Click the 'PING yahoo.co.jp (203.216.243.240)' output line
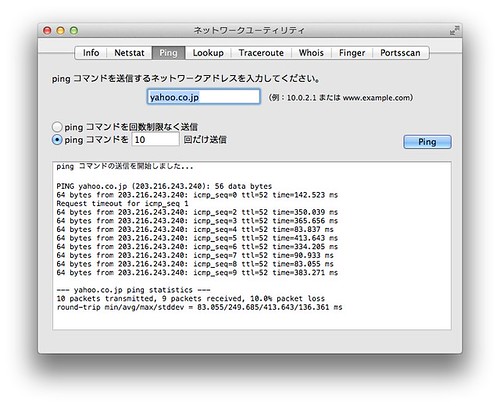The image size is (500, 406). click(164, 186)
